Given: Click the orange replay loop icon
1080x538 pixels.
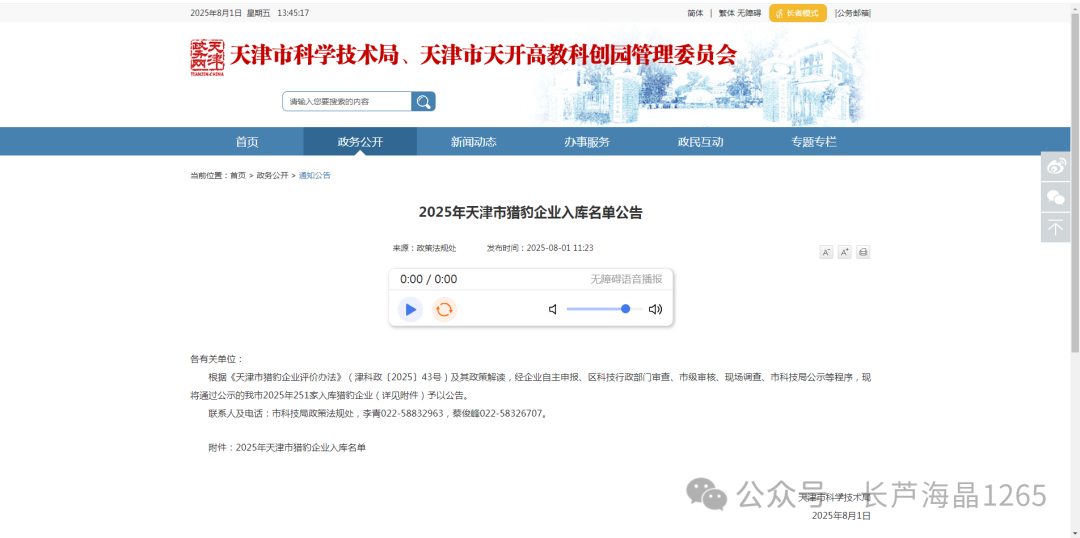Looking at the screenshot, I should pyautogui.click(x=444, y=309).
